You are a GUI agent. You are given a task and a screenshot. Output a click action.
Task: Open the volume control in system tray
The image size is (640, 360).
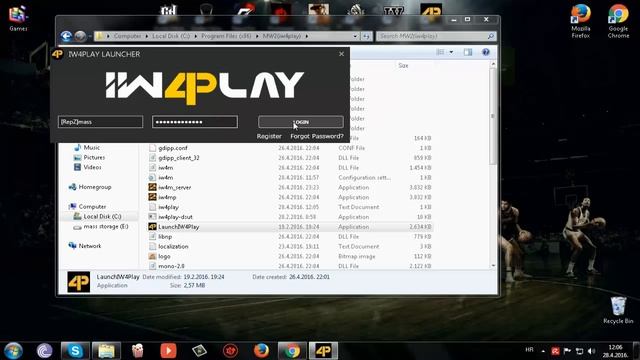click(591, 351)
